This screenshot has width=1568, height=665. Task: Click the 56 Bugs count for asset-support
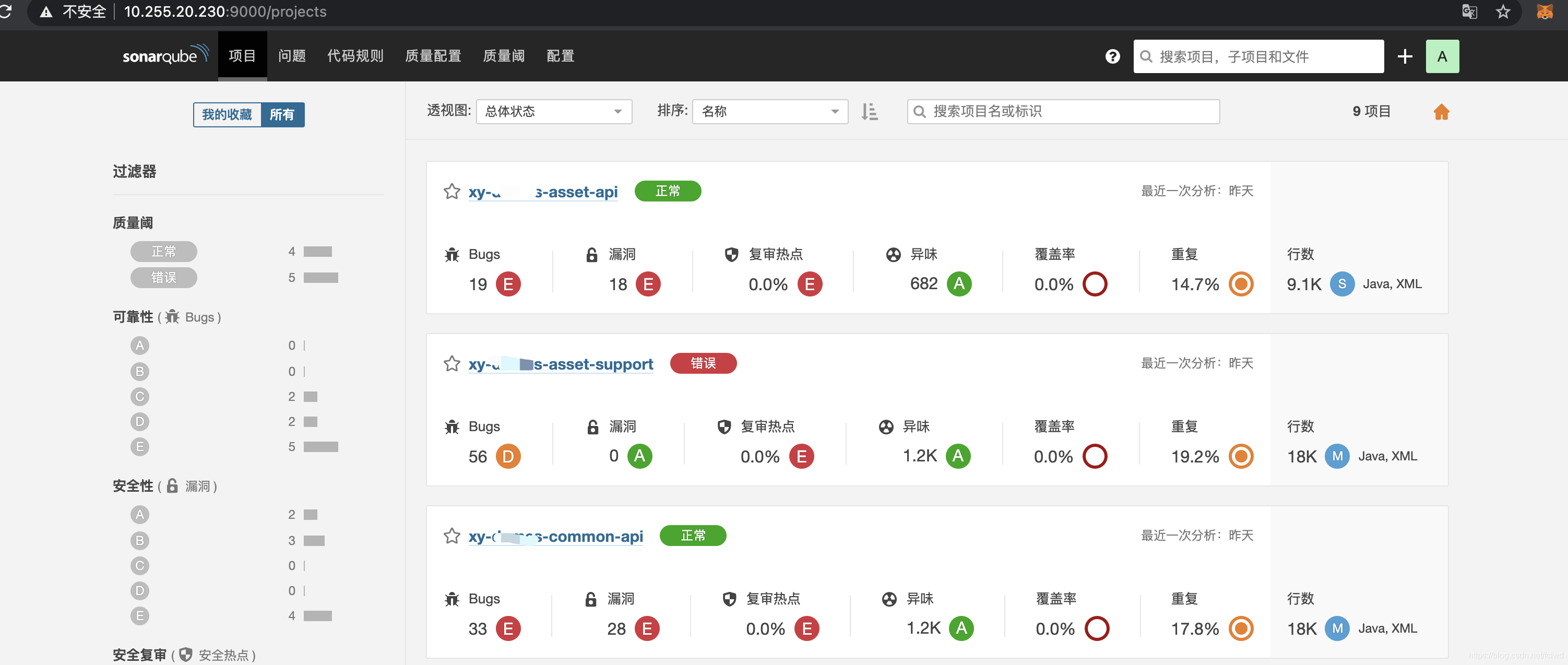(x=478, y=457)
